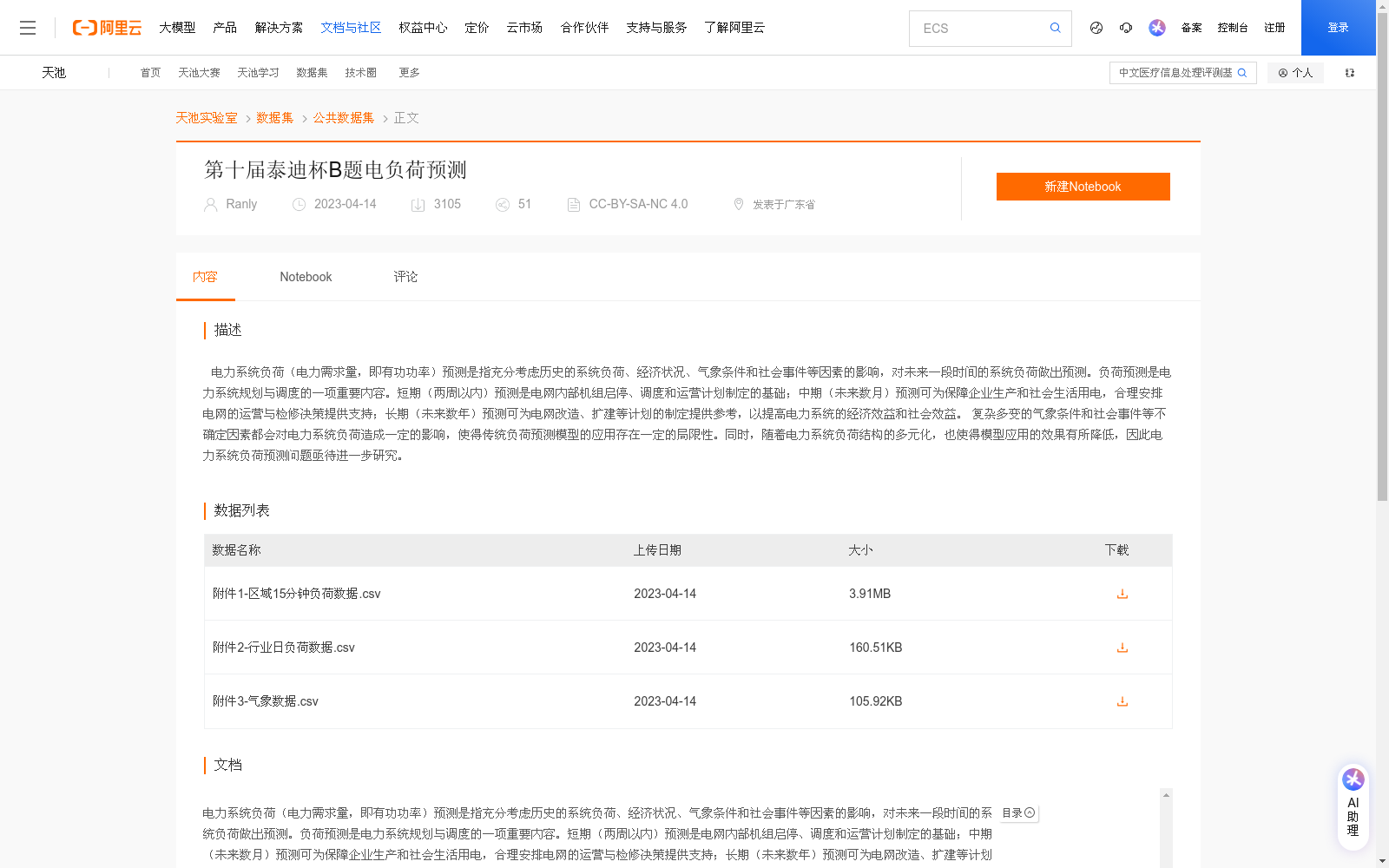Click the 105.92KB size cell
Image resolution: width=1389 pixels, height=868 pixels.
[876, 701]
